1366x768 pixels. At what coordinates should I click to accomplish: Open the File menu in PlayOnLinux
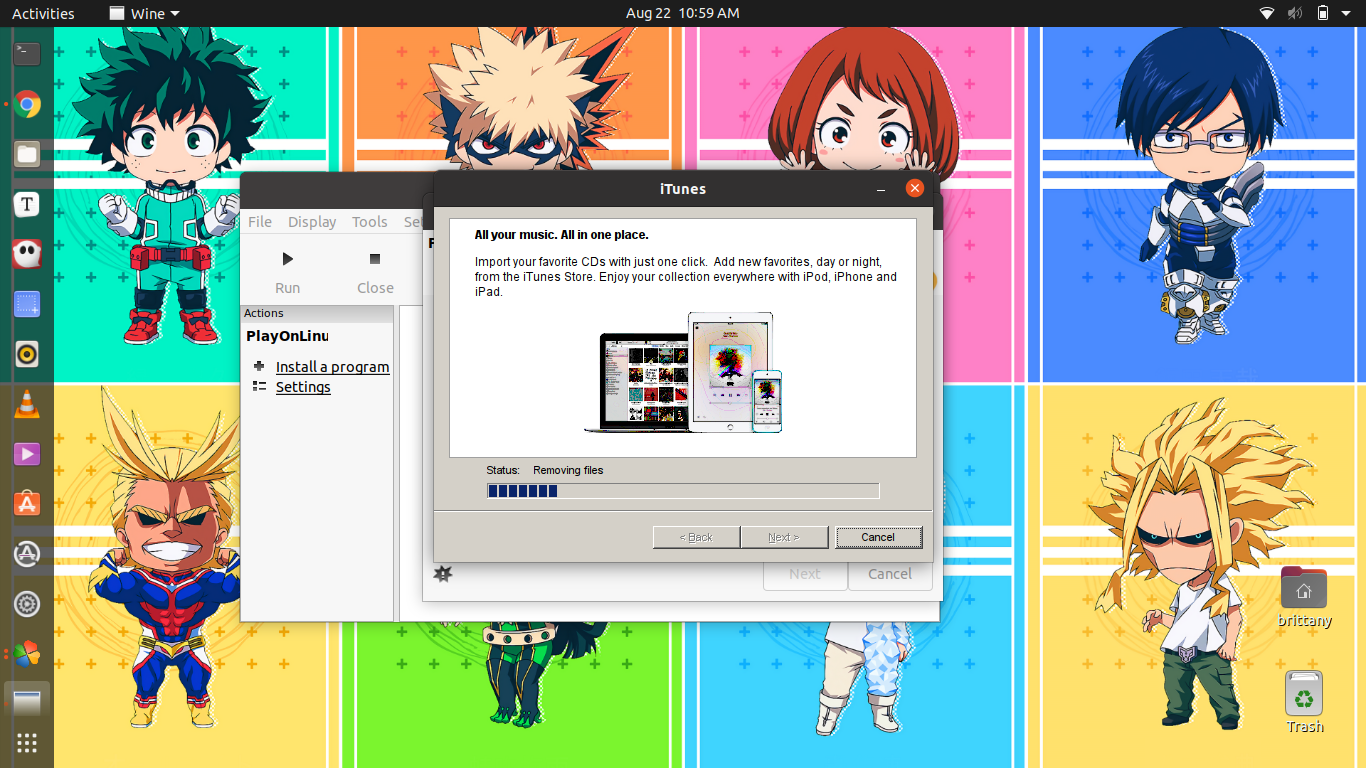pos(260,222)
